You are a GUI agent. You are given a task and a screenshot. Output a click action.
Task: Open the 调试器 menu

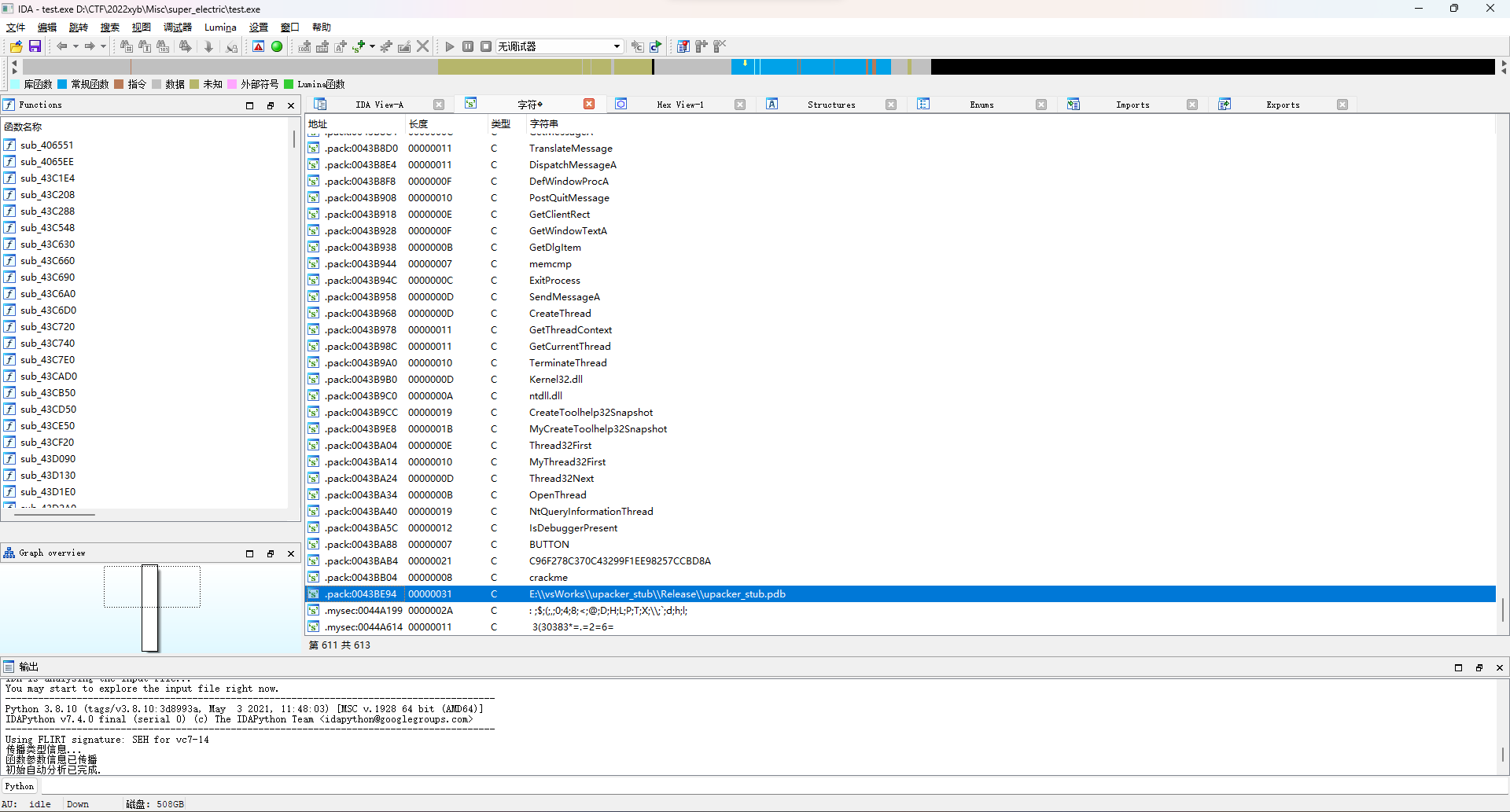178,28
